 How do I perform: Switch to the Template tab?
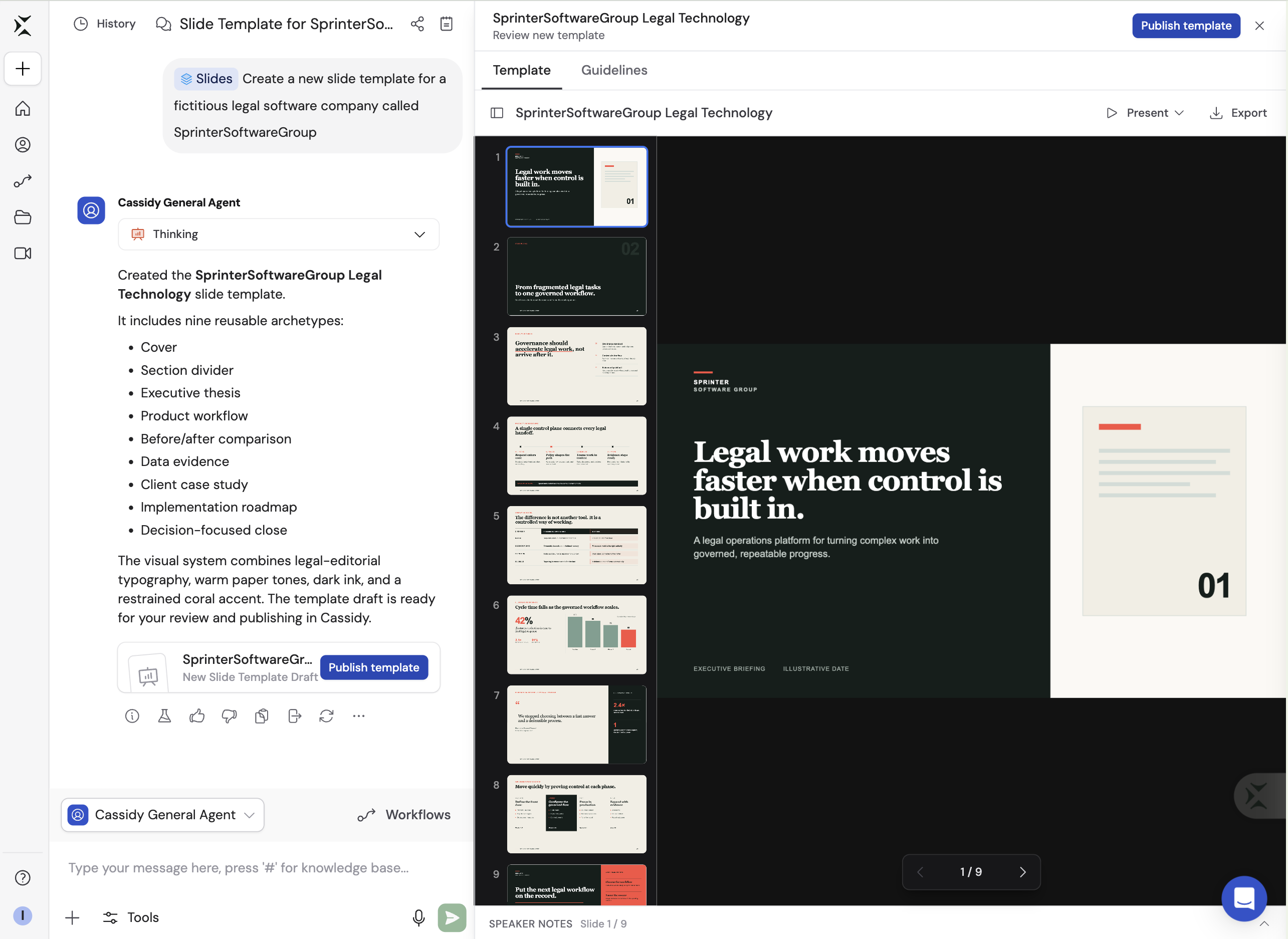pyautogui.click(x=521, y=71)
